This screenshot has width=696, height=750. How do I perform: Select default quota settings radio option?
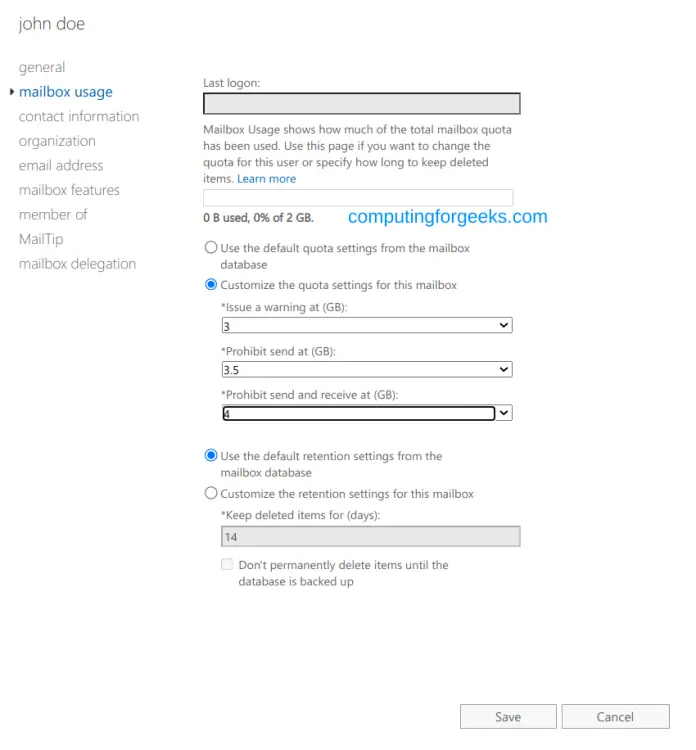tap(210, 248)
